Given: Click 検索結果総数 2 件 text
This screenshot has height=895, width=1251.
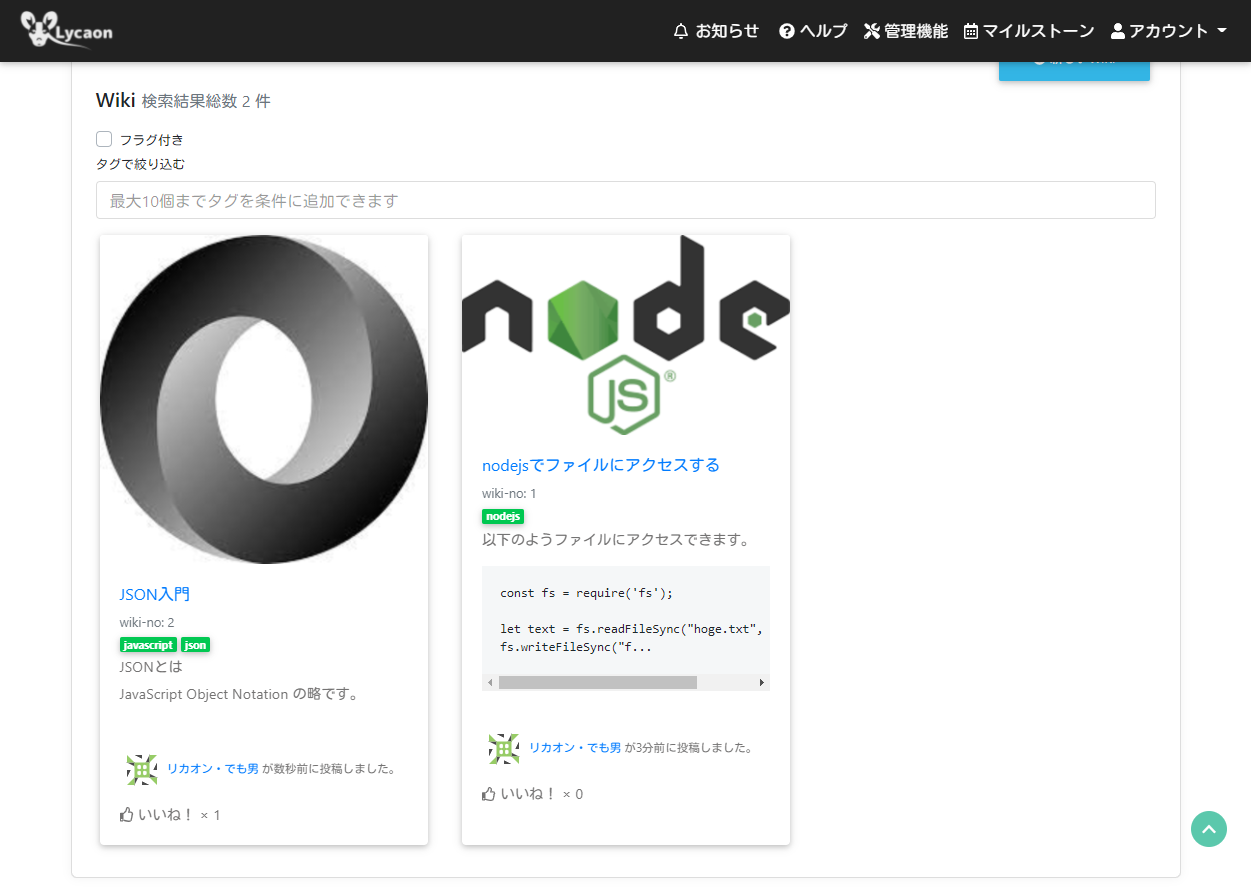Looking at the screenshot, I should pos(206,101).
